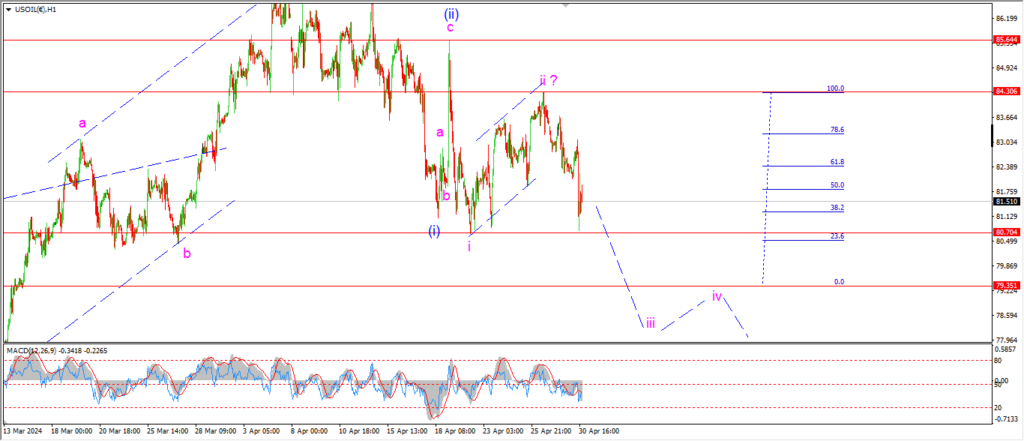Click the red 84.306 price level tag
The width and height of the screenshot is (1024, 441).
(x=1006, y=91)
